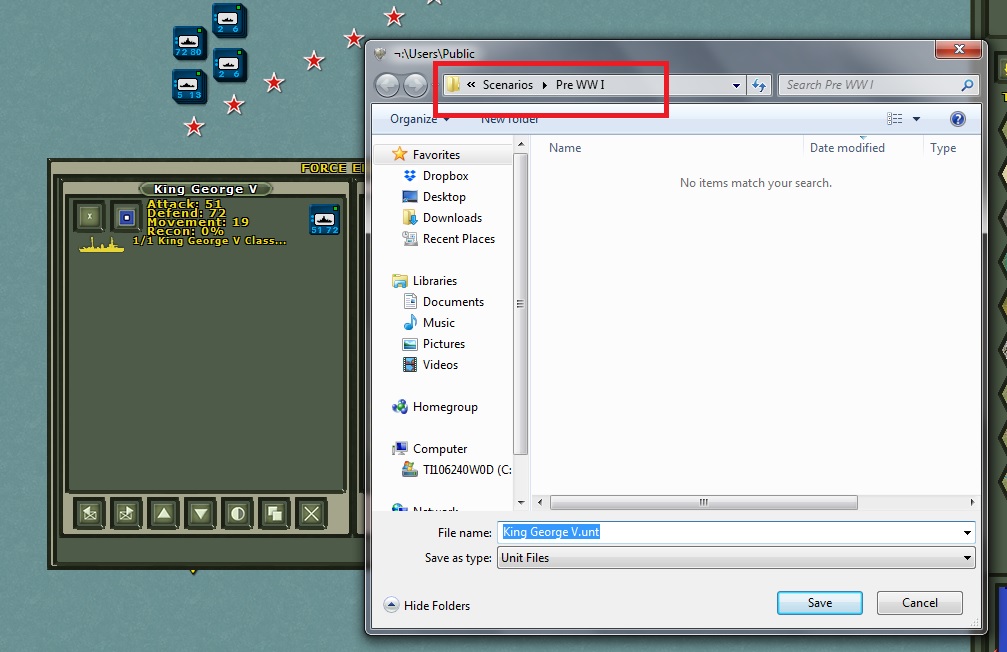Open the view options dropdown arrow
The image size is (1007, 652).
[x=916, y=119]
